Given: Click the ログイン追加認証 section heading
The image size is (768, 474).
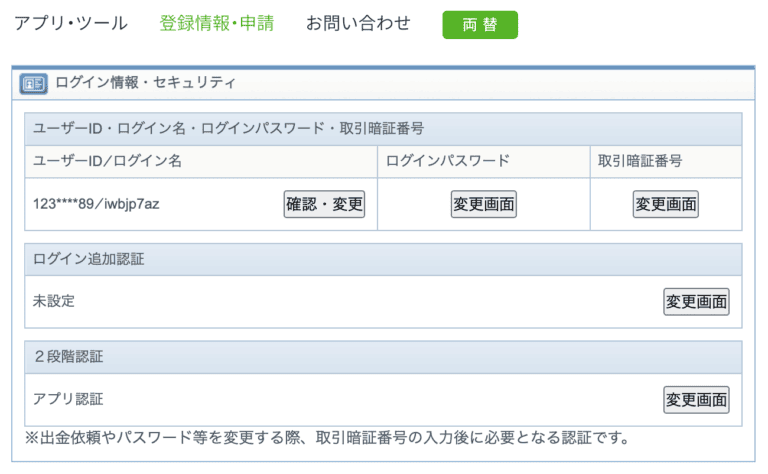Looking at the screenshot, I should coord(88,259).
